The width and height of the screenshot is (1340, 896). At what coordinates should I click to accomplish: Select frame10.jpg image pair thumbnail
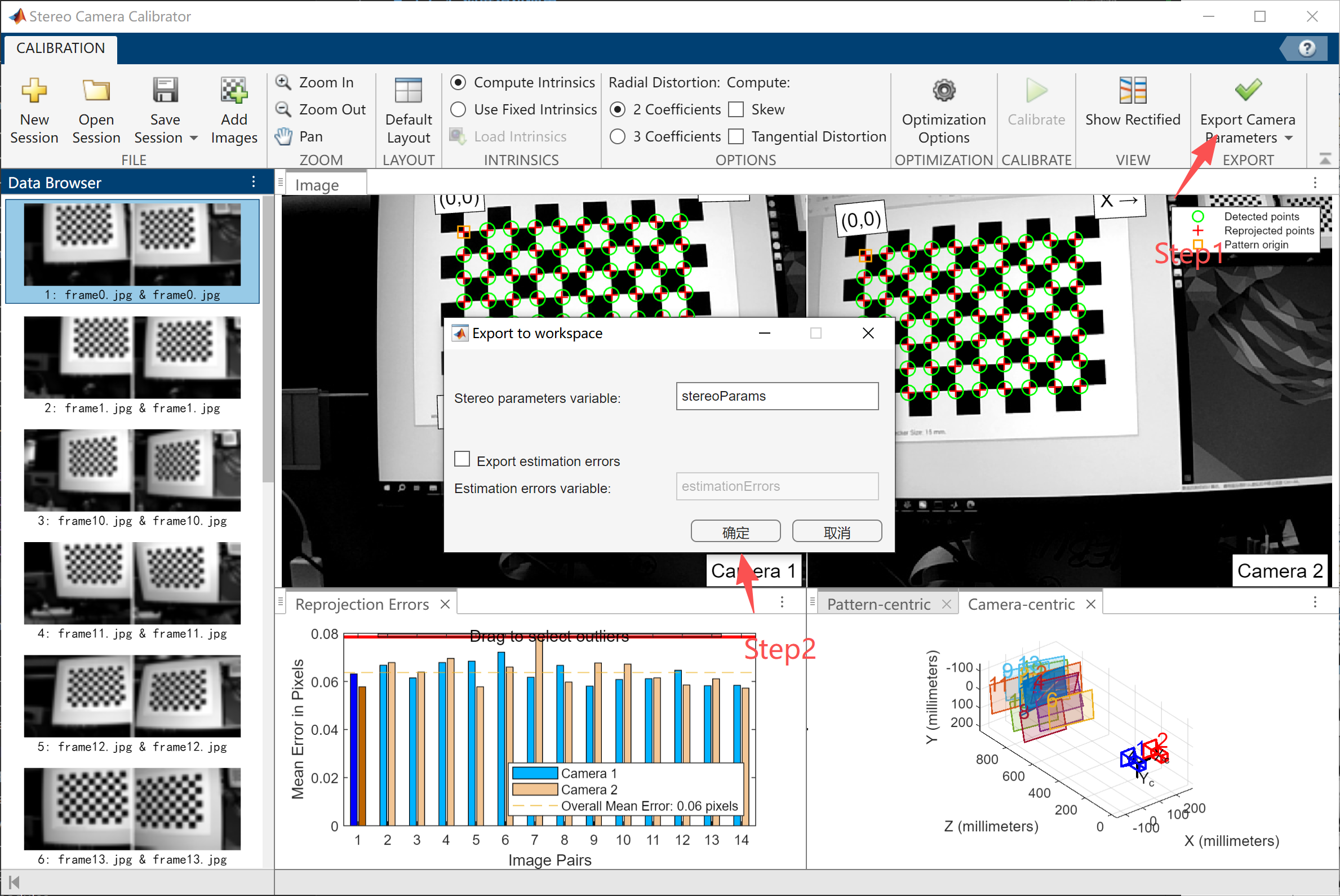click(x=132, y=471)
